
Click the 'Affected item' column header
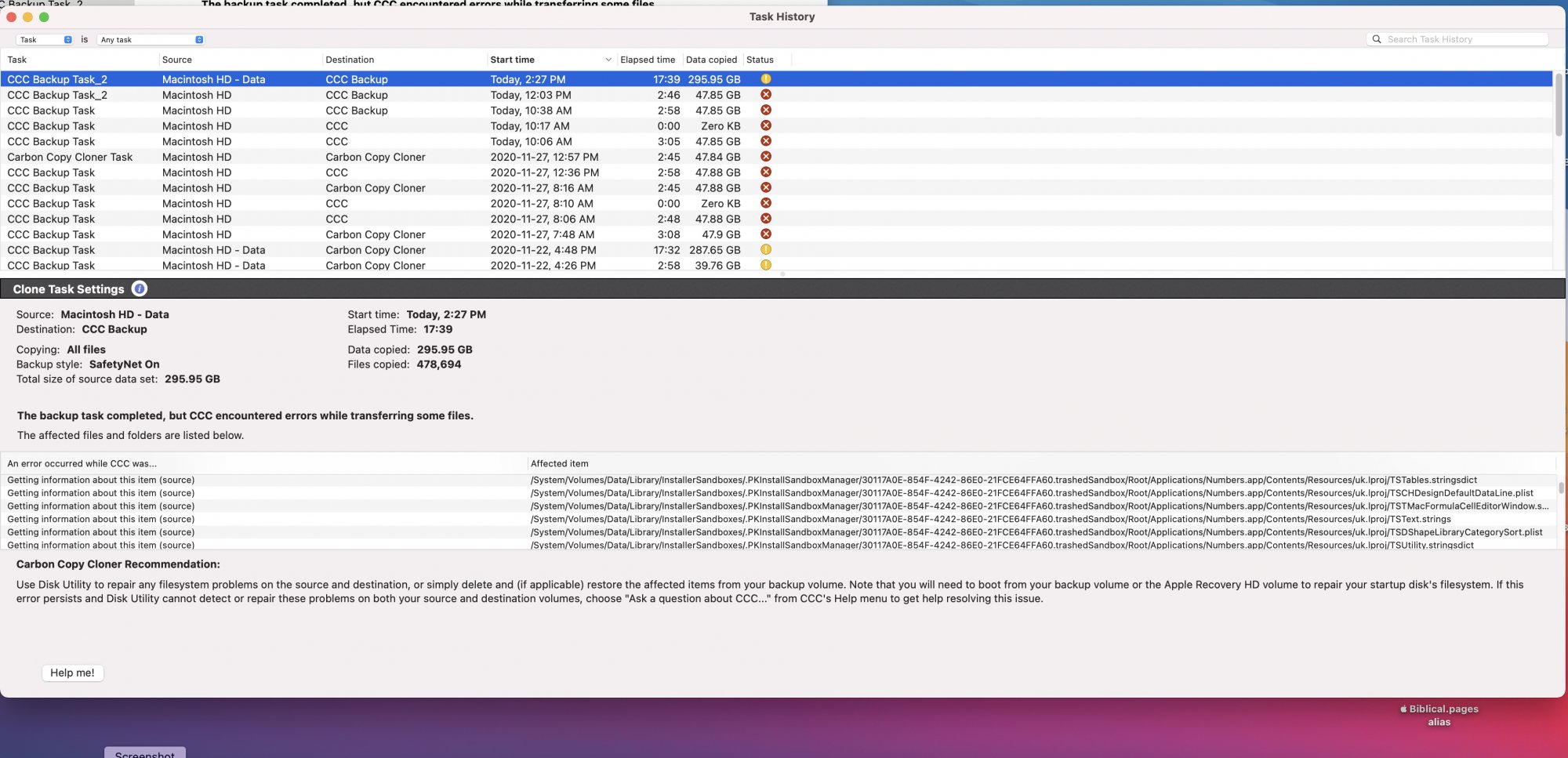tap(559, 463)
